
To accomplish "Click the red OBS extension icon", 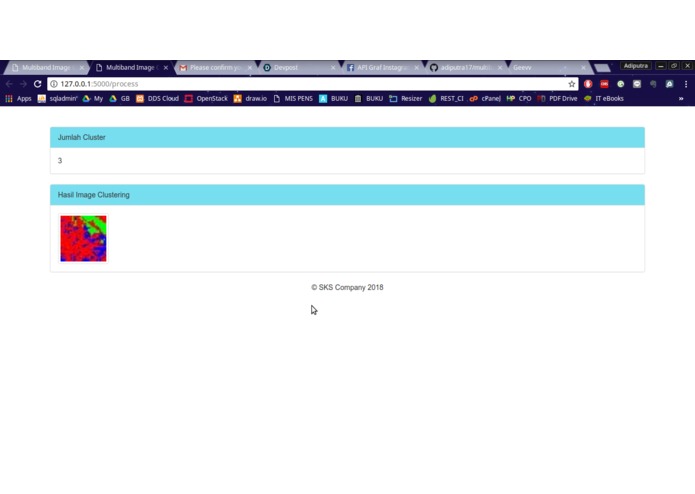I will (x=604, y=84).
